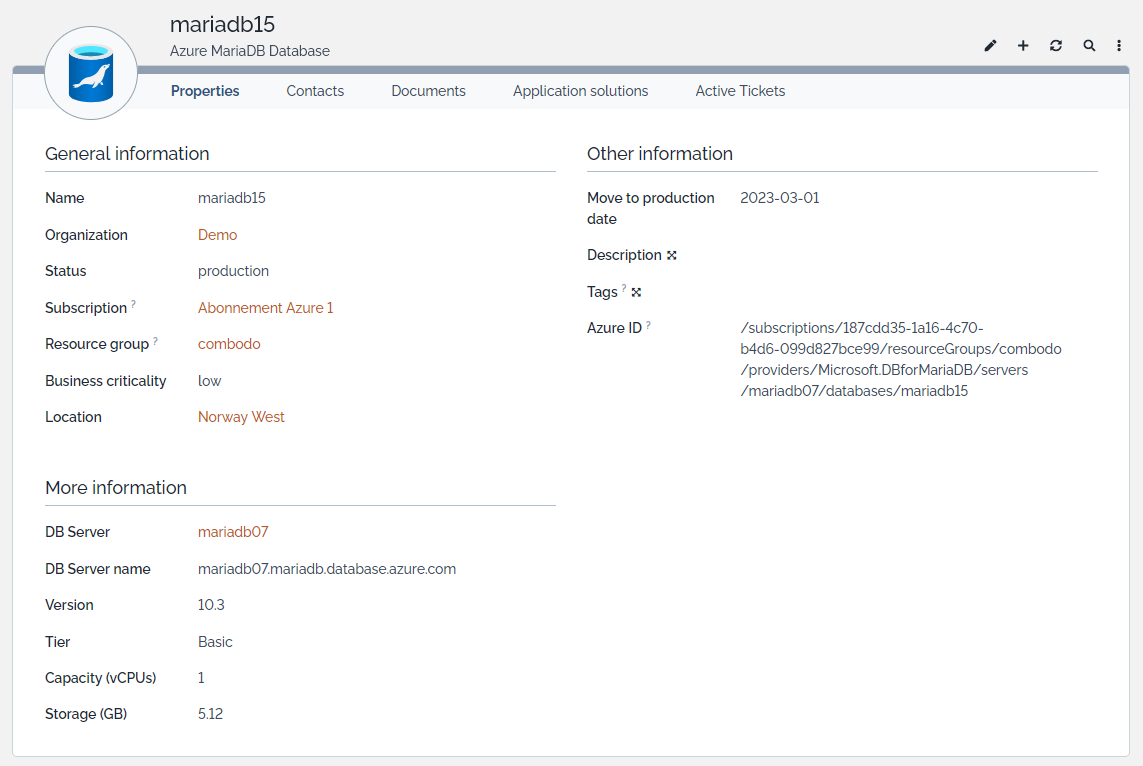Click the Resource group help question mark
Screen dimensions: 1143x766
point(155,341)
